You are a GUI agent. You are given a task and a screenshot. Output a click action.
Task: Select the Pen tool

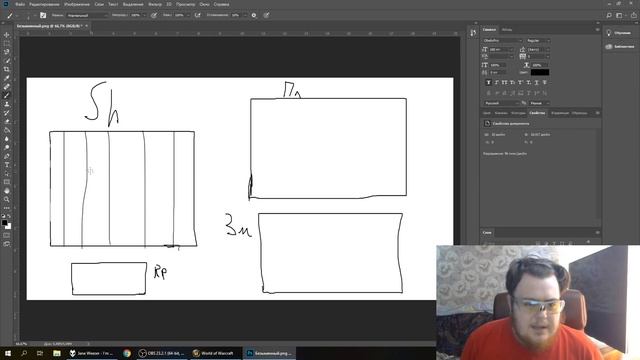7,156
